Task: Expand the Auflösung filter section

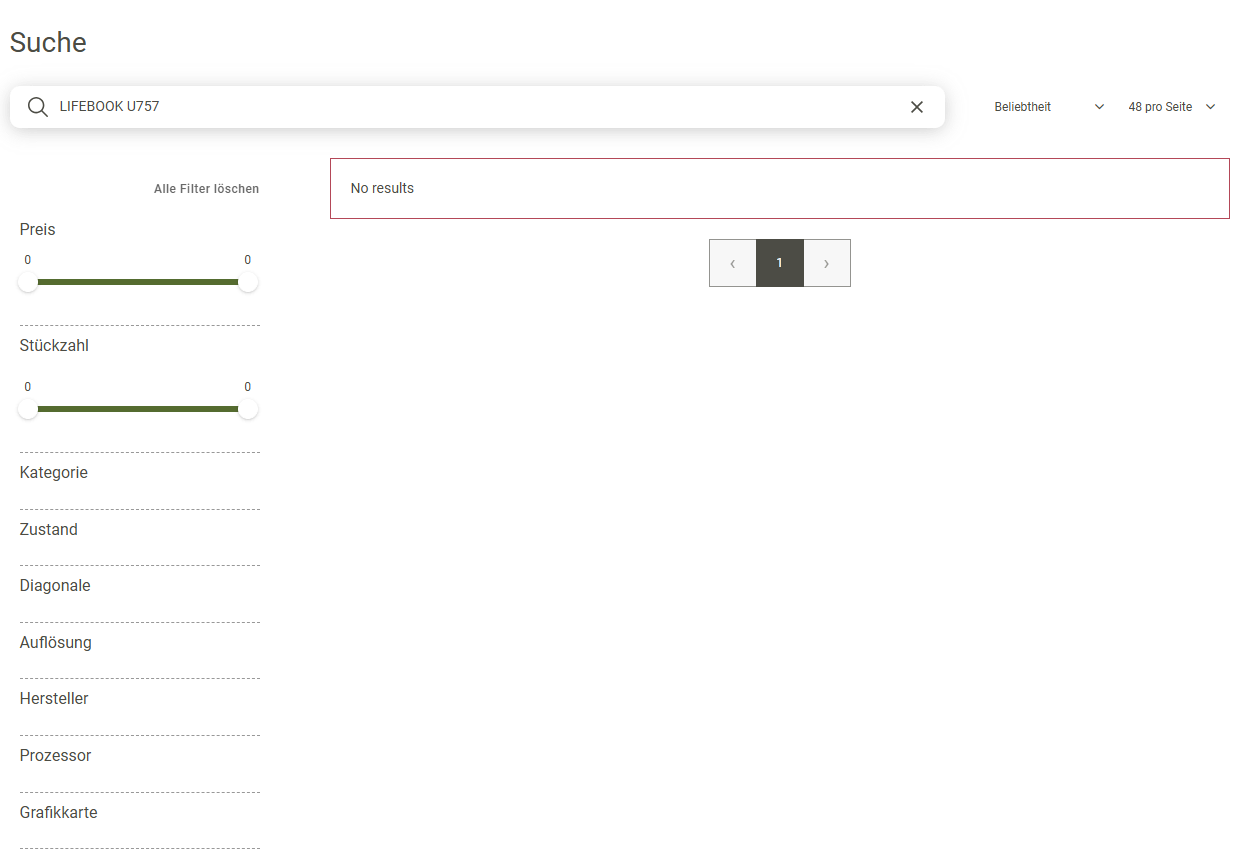Action: pos(56,643)
